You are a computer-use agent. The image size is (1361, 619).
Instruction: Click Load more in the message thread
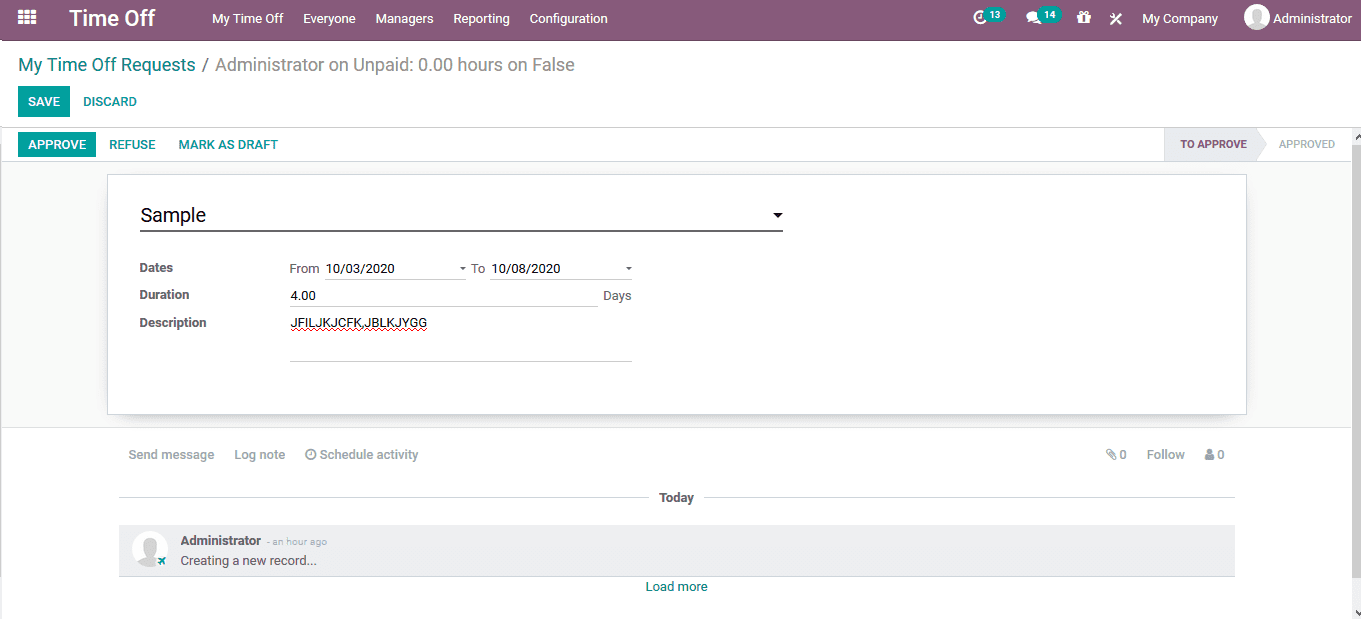coord(676,586)
